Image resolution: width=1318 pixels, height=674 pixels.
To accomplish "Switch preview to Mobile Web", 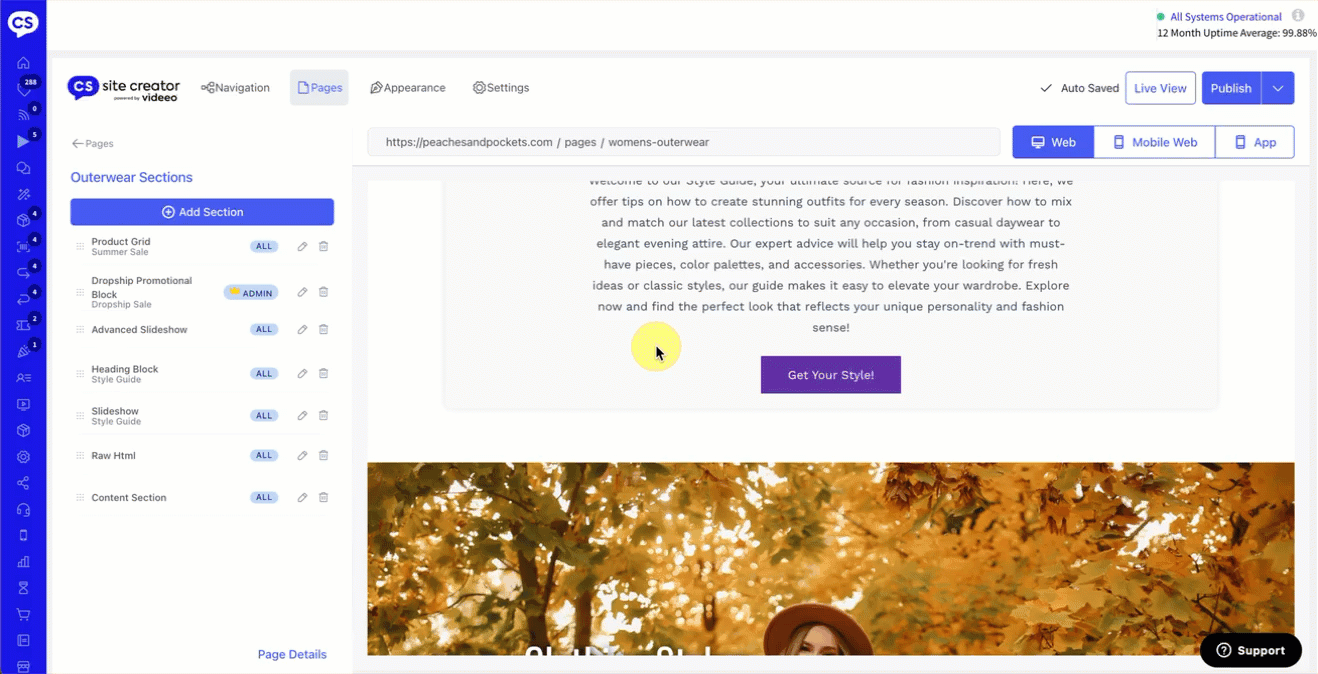I will [1154, 142].
